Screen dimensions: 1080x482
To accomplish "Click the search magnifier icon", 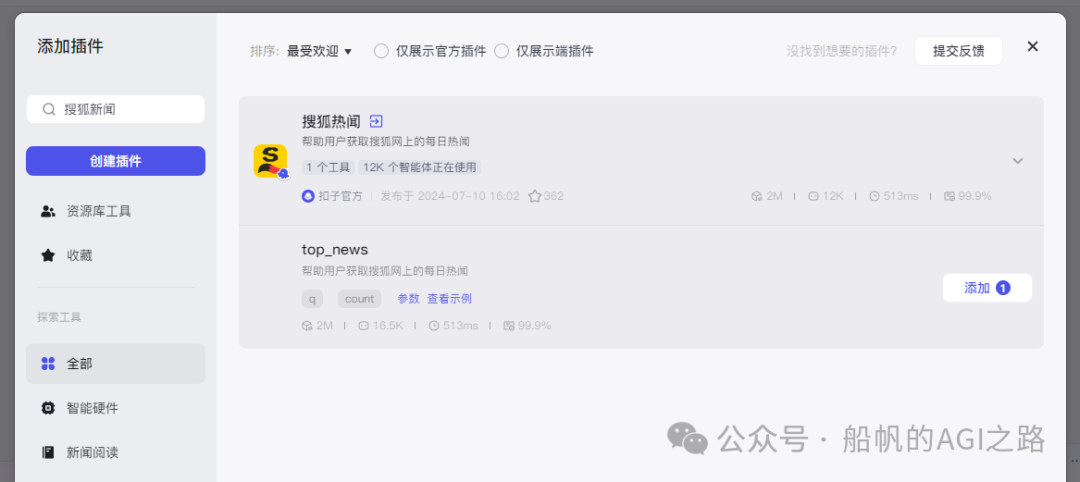I will 48,109.
